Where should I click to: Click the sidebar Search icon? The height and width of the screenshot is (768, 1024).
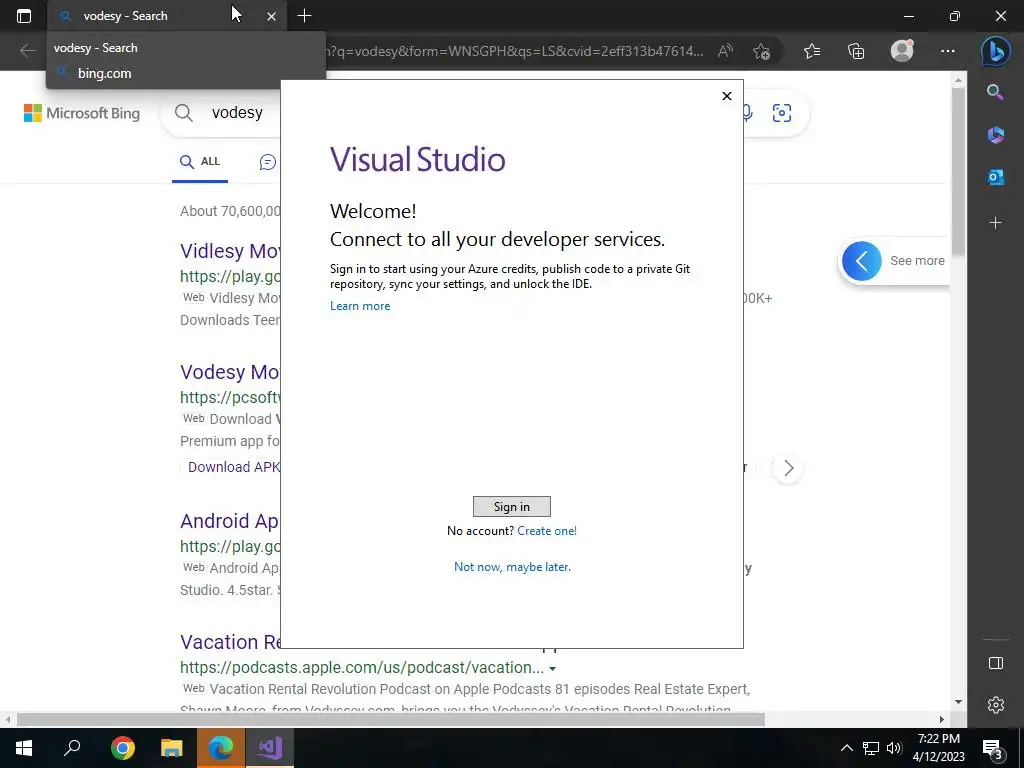point(995,92)
